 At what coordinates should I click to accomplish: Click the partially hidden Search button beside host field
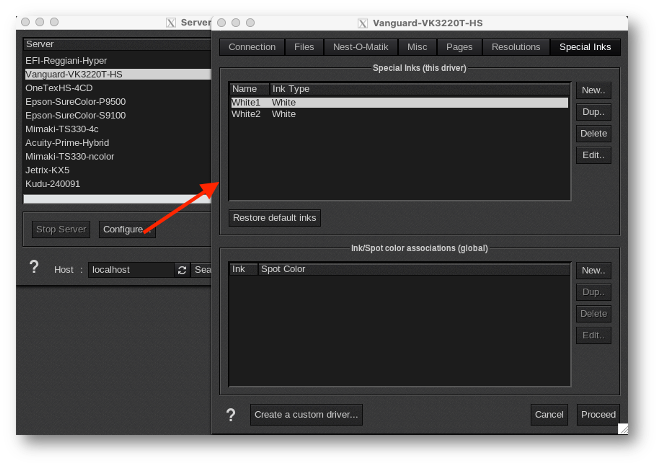[201, 270]
